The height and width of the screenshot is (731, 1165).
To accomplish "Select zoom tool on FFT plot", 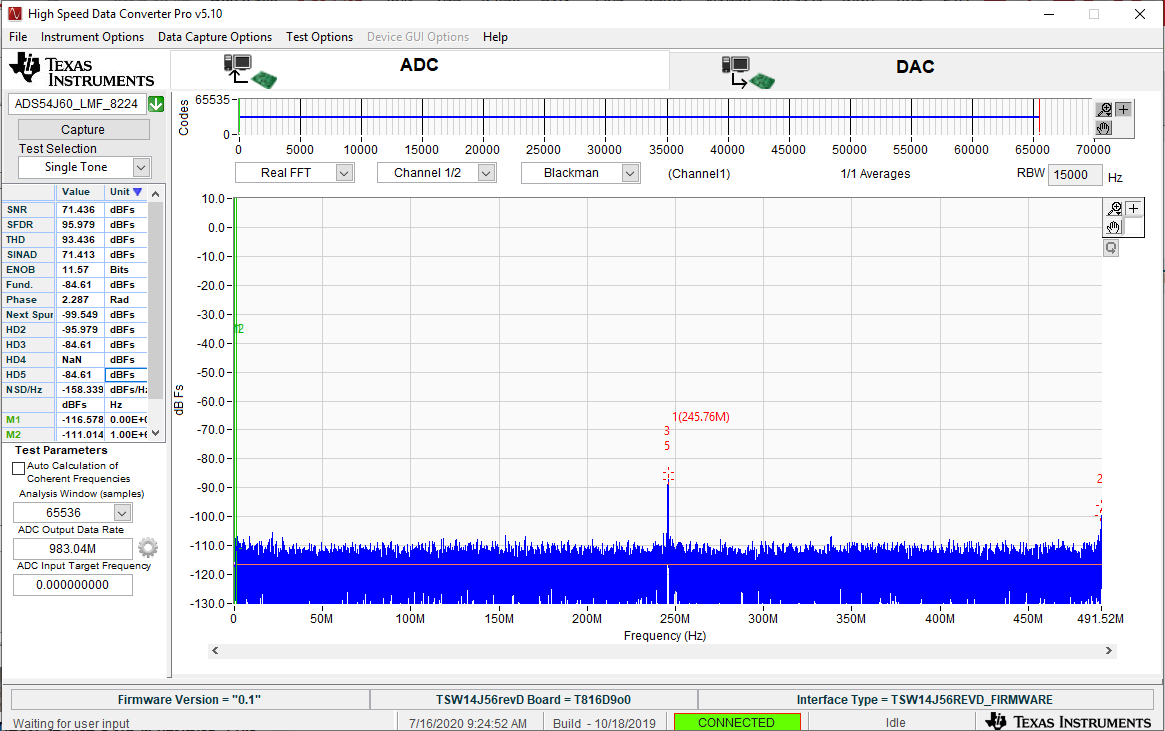I will pyautogui.click(x=1114, y=209).
